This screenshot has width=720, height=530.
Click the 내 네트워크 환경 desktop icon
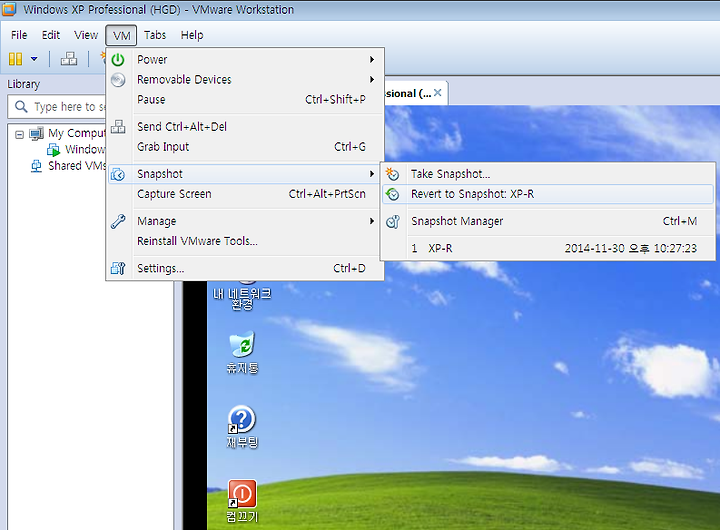pyautogui.click(x=242, y=295)
